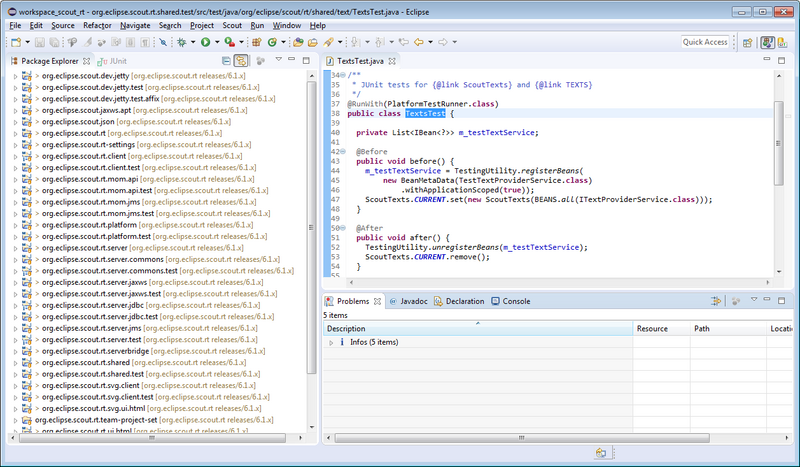Click the Search flashlight icon in the toolbar
This screenshot has width=800, height=467.
[328, 42]
